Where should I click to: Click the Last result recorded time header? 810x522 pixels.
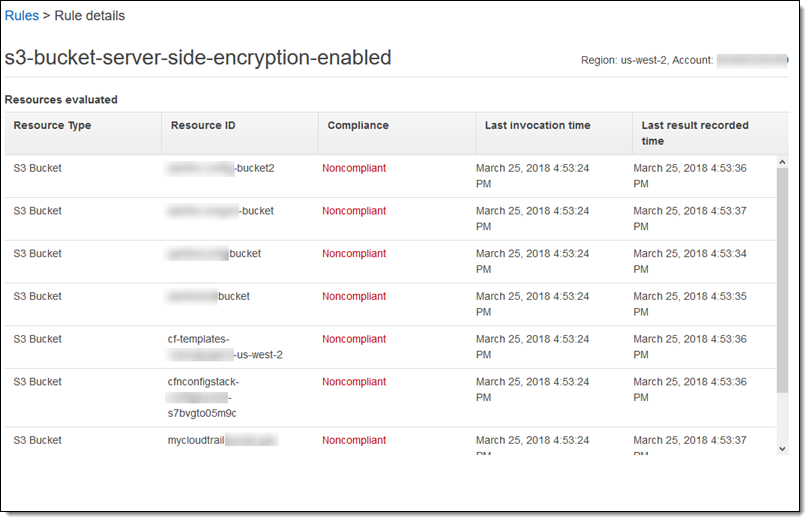pos(695,133)
